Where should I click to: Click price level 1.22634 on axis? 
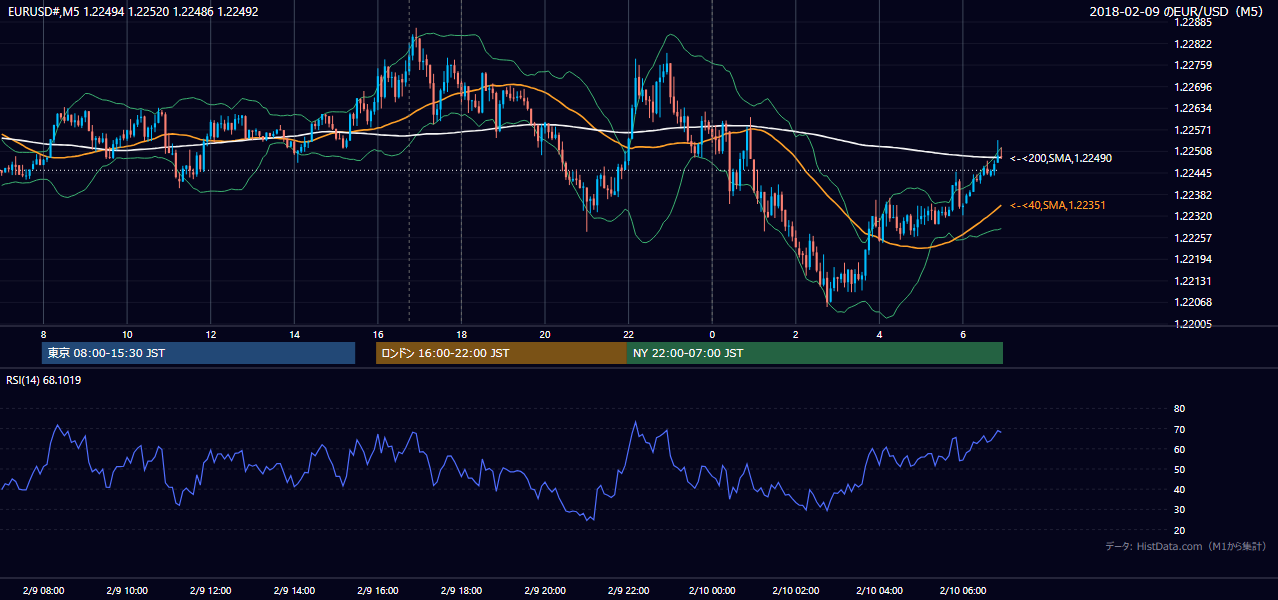point(1193,108)
